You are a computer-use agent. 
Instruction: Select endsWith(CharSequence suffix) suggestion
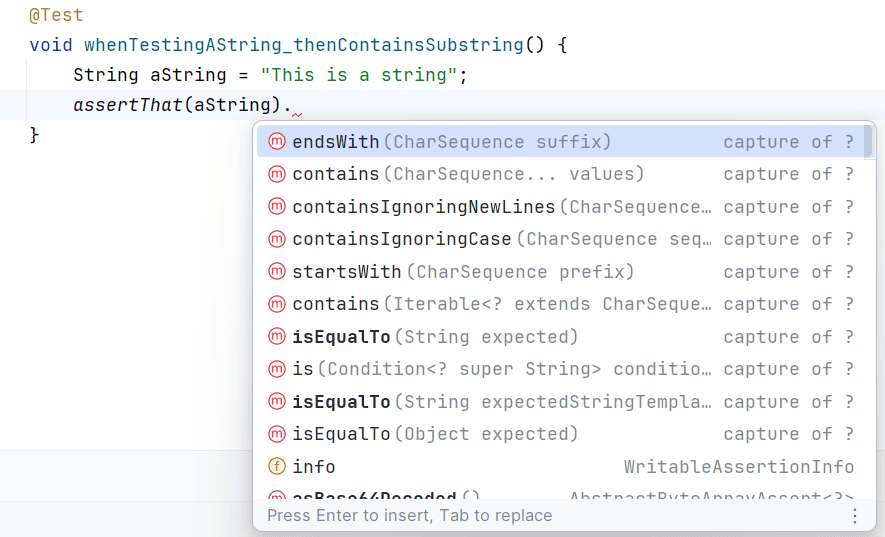click(451, 142)
